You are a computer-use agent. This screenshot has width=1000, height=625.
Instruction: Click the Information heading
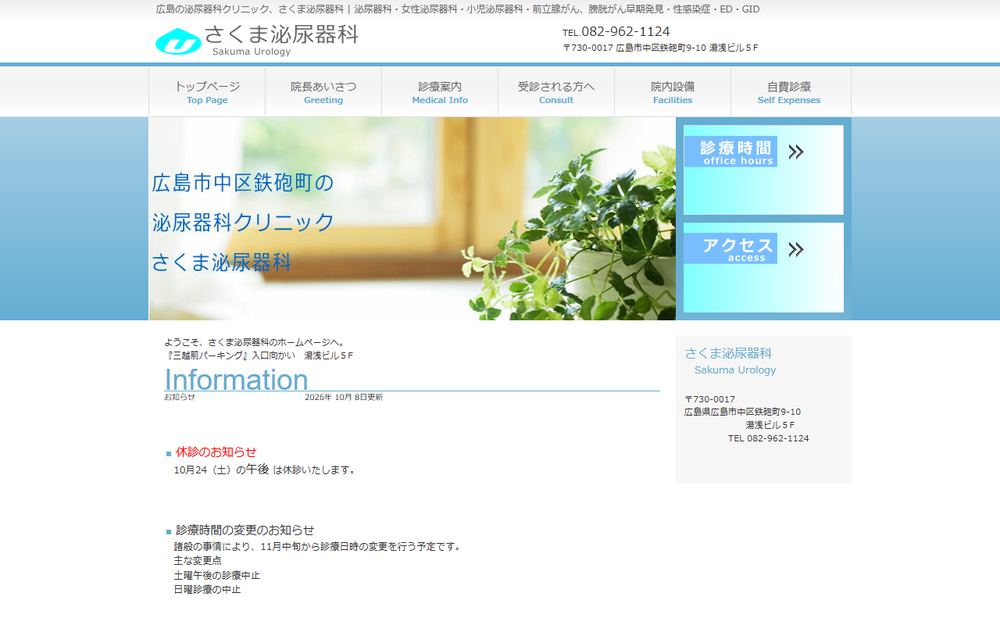click(236, 379)
